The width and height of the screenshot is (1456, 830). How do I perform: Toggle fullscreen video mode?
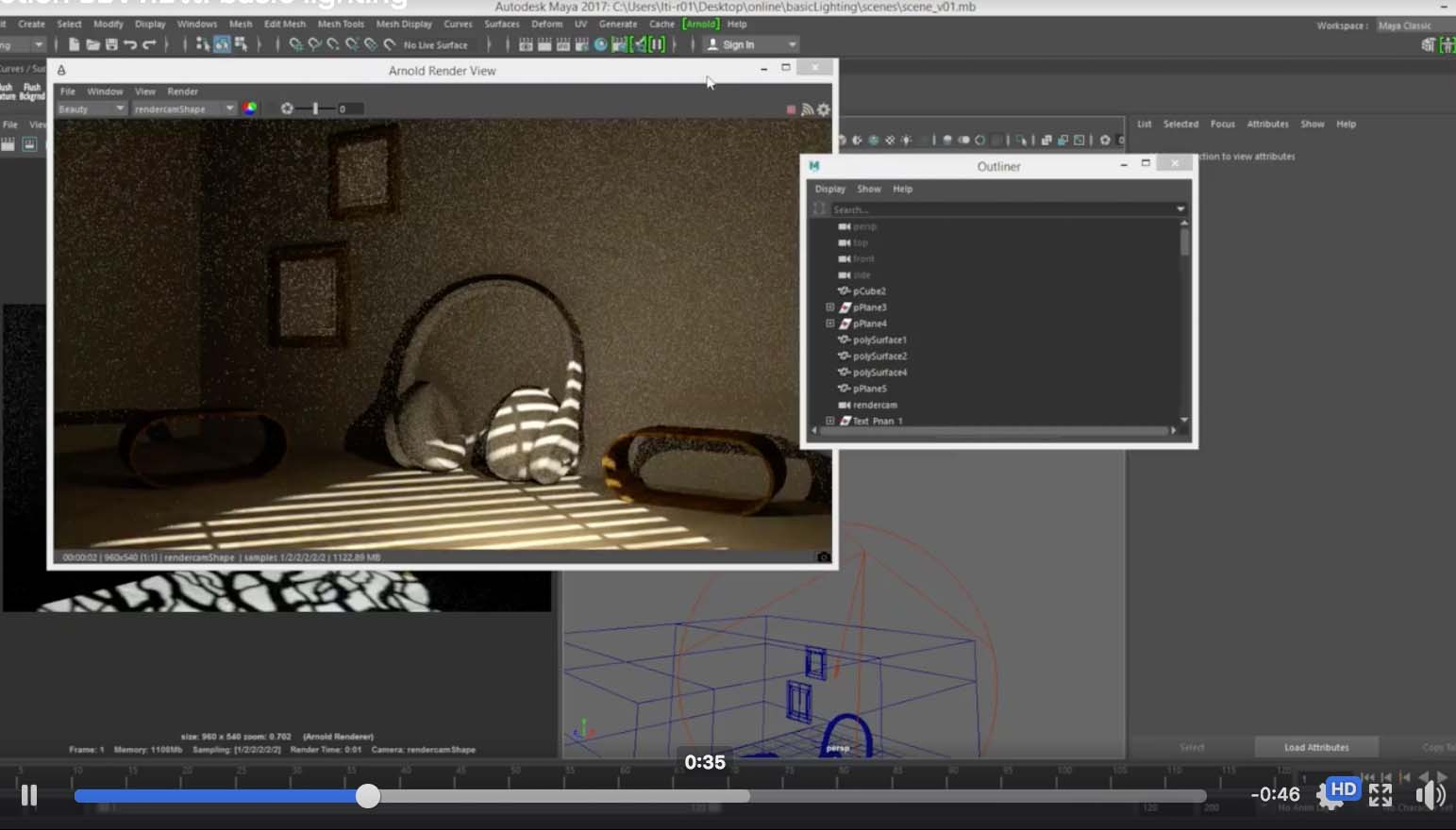[x=1381, y=795]
